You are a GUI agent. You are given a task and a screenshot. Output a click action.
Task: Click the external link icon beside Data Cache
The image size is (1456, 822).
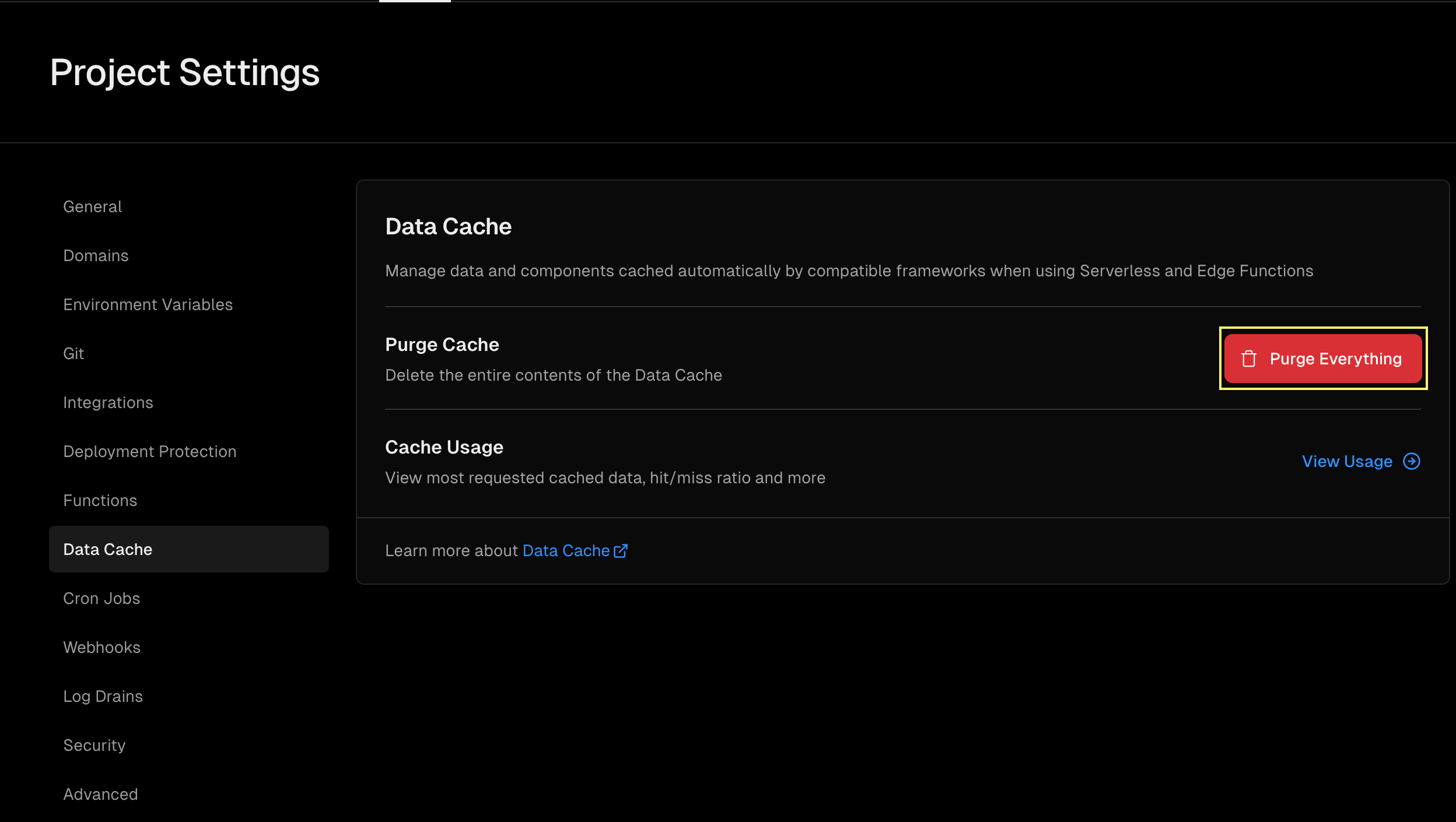(621, 550)
